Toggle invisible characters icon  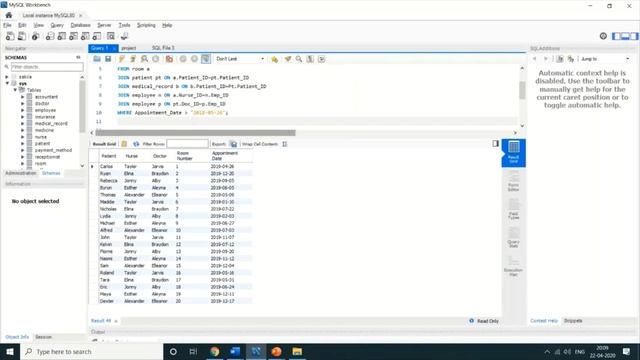310,59
